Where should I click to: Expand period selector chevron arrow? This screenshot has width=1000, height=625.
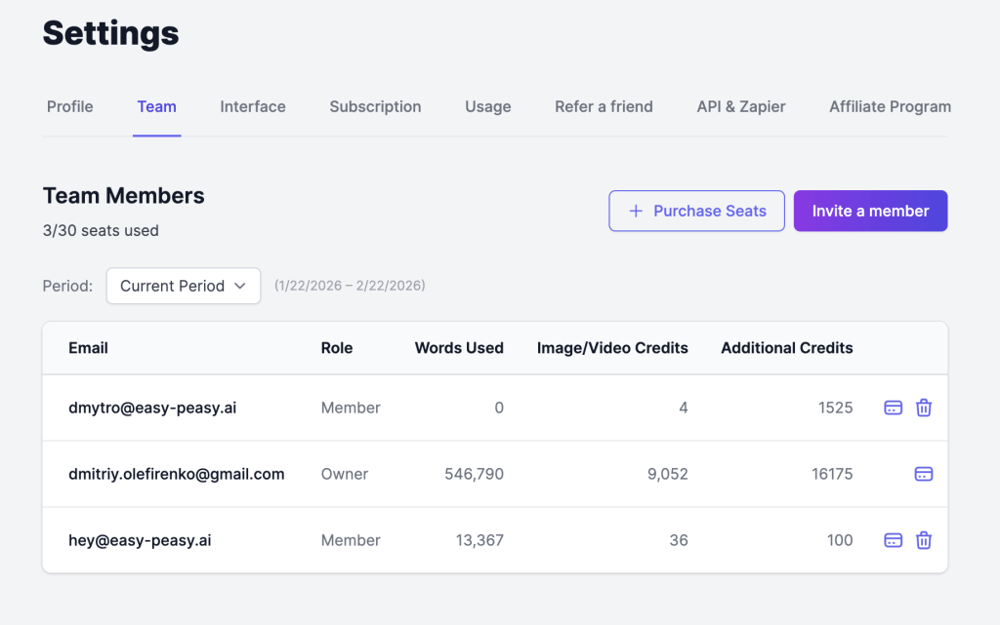pos(240,286)
